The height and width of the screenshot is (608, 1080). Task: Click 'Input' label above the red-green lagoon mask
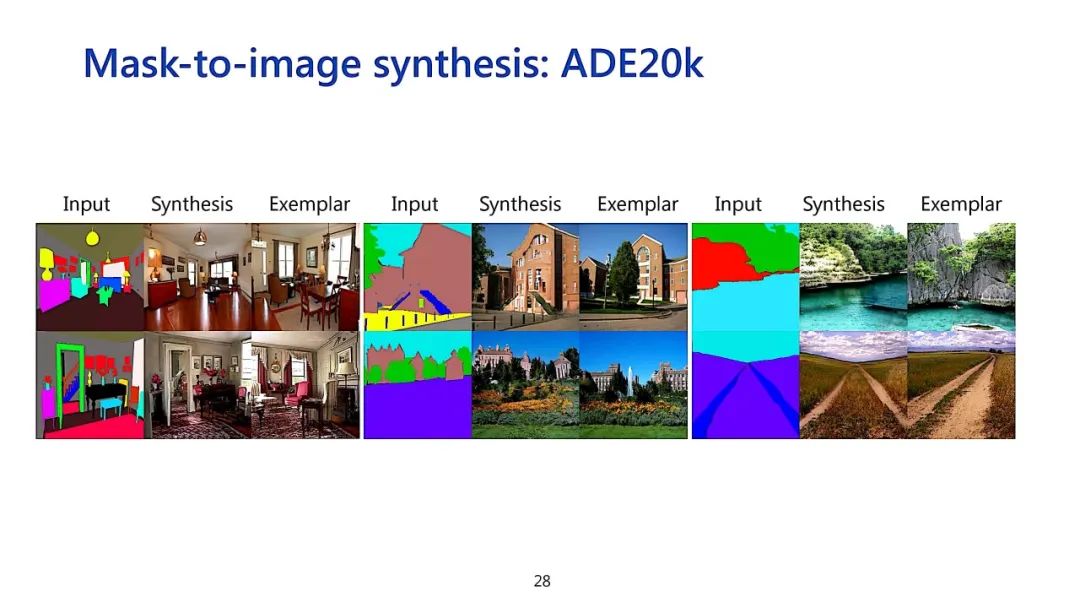pos(738,205)
